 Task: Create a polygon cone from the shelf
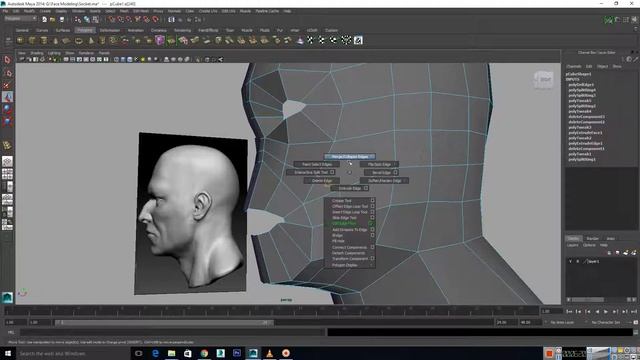(56, 40)
